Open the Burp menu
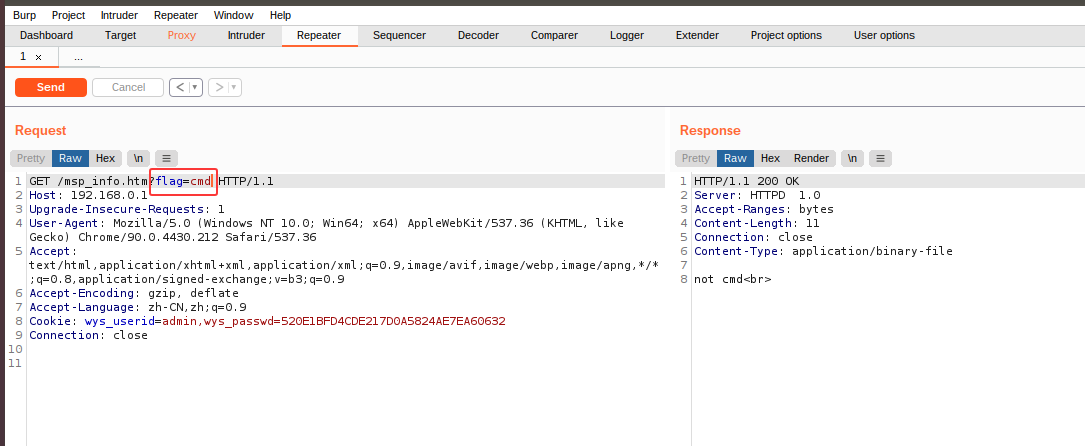 point(24,15)
